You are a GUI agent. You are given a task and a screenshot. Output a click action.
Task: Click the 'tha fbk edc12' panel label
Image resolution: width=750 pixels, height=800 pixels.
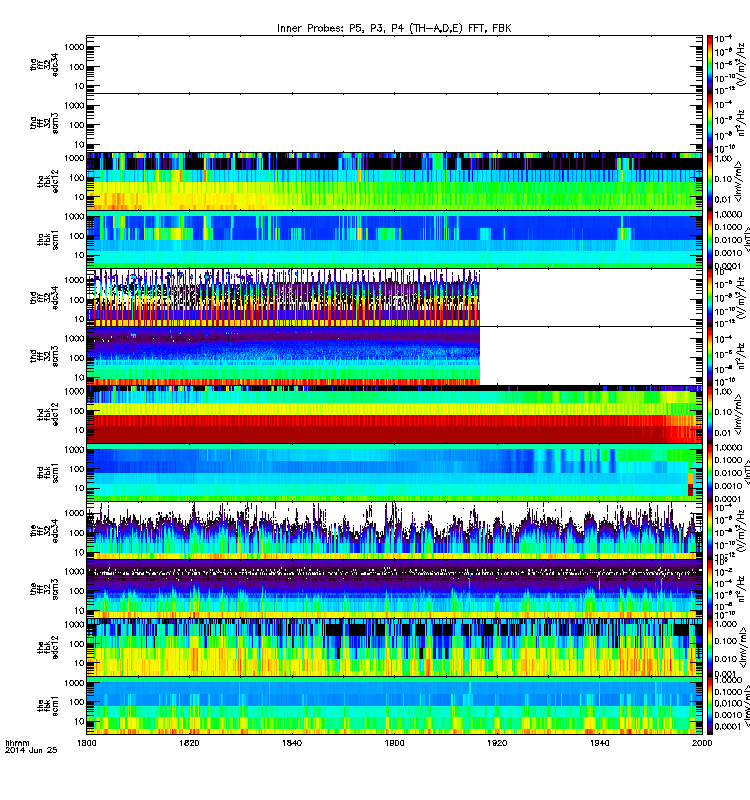pos(48,181)
